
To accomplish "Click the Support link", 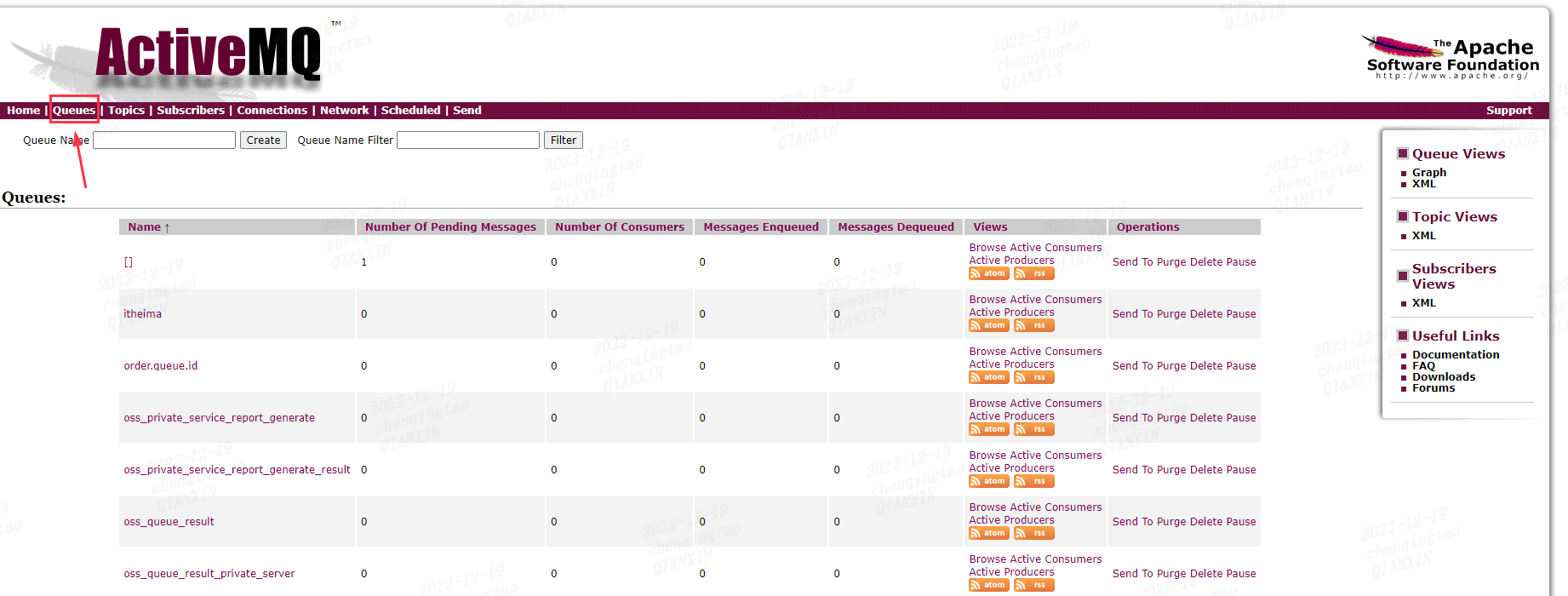I will [x=1508, y=111].
